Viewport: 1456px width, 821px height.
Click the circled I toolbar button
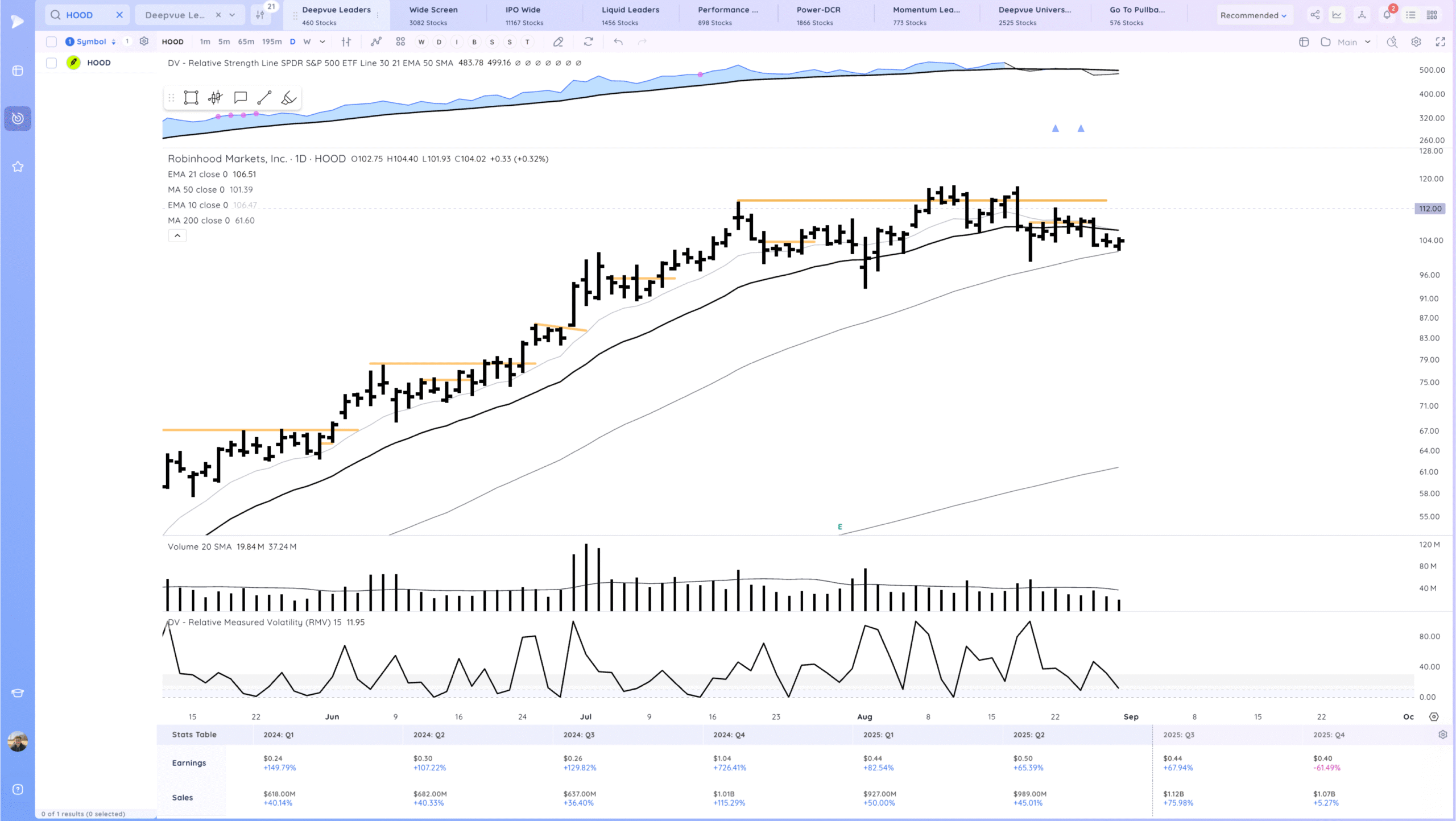(x=457, y=42)
